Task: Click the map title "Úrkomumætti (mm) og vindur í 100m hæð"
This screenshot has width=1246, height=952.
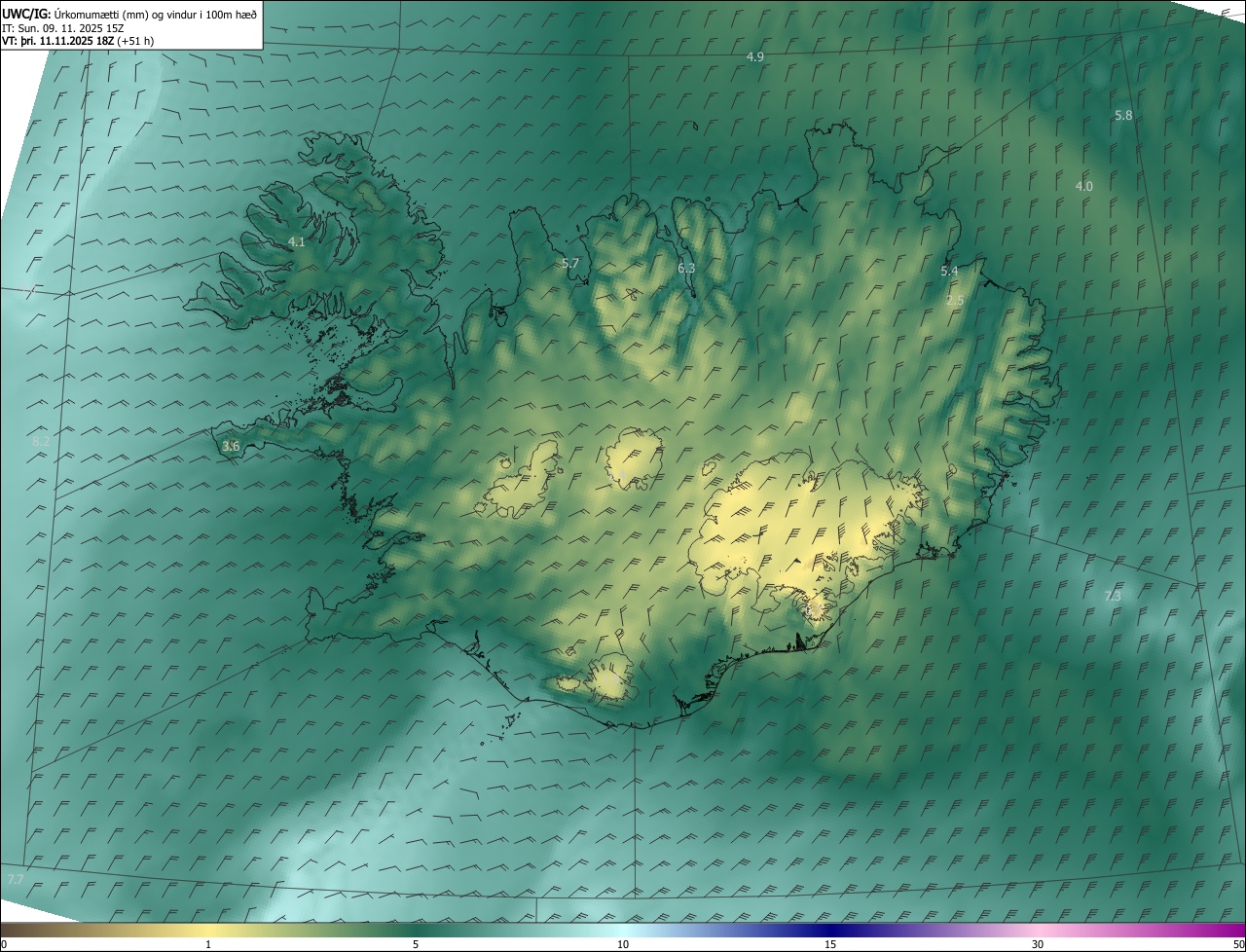Action: 157,14
